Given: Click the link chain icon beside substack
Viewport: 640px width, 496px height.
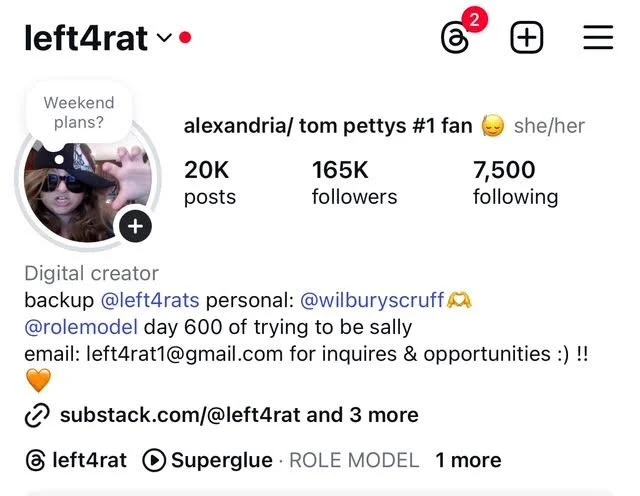Looking at the screenshot, I should (37, 416).
